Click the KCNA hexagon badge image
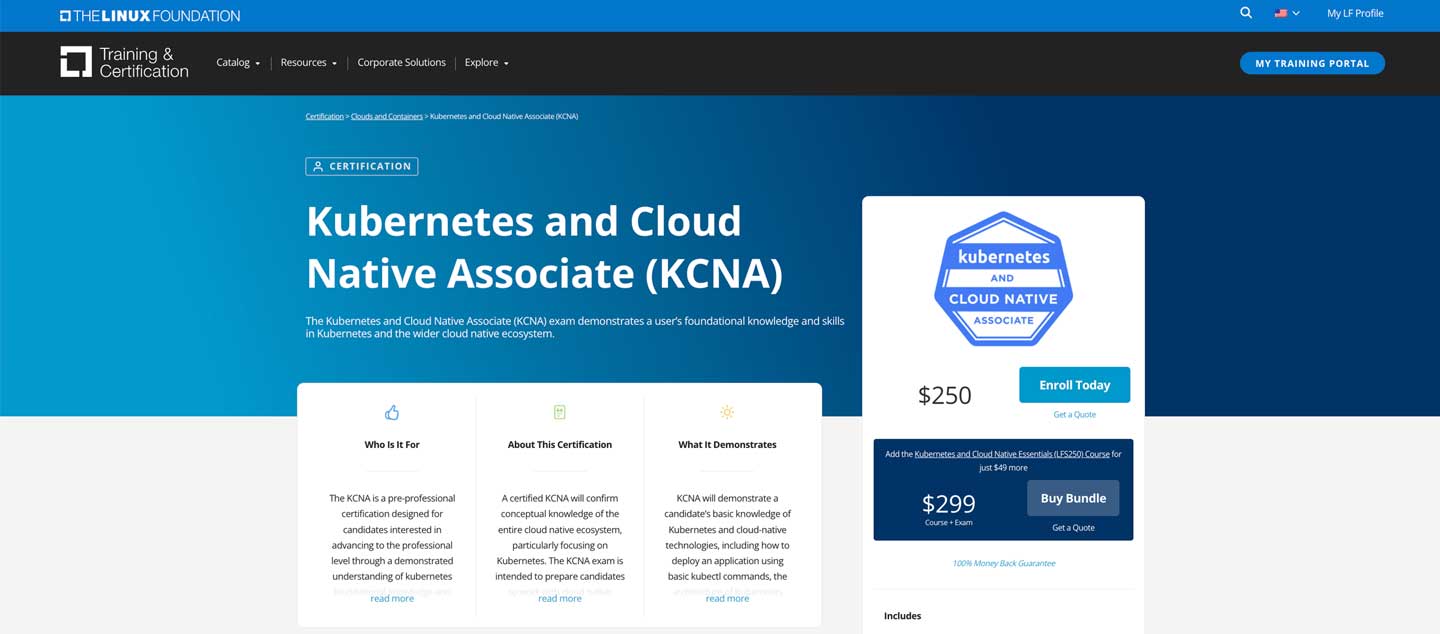The width and height of the screenshot is (1440, 634). pos(1003,279)
